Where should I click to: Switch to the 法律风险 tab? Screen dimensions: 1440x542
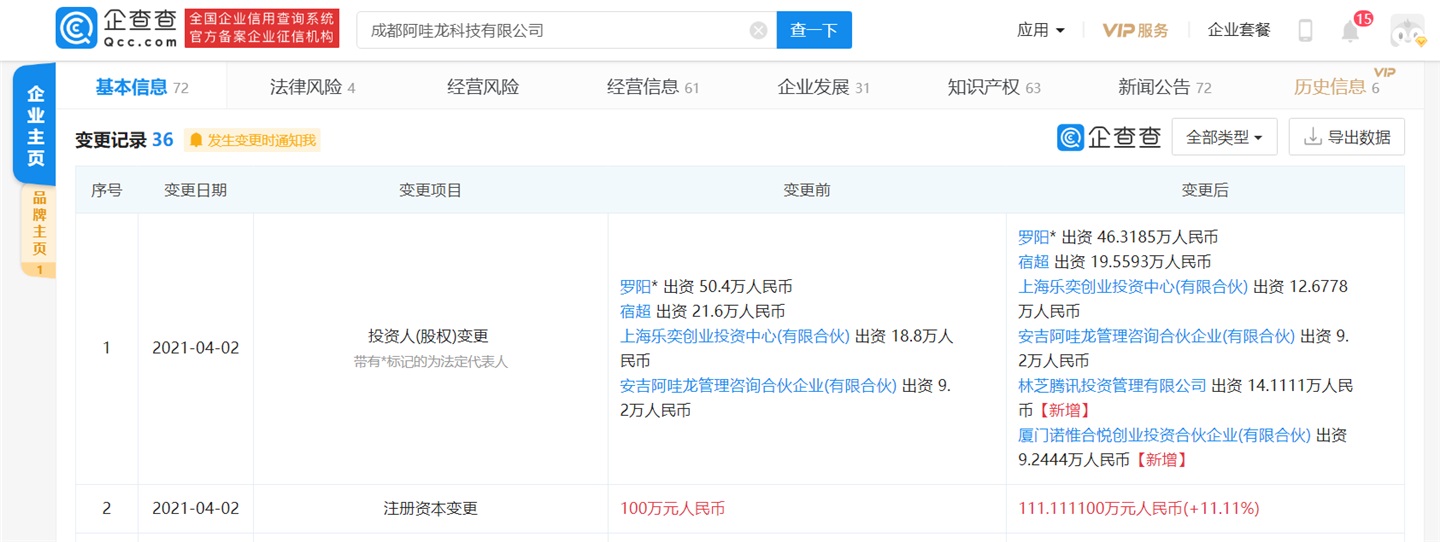tap(312, 87)
